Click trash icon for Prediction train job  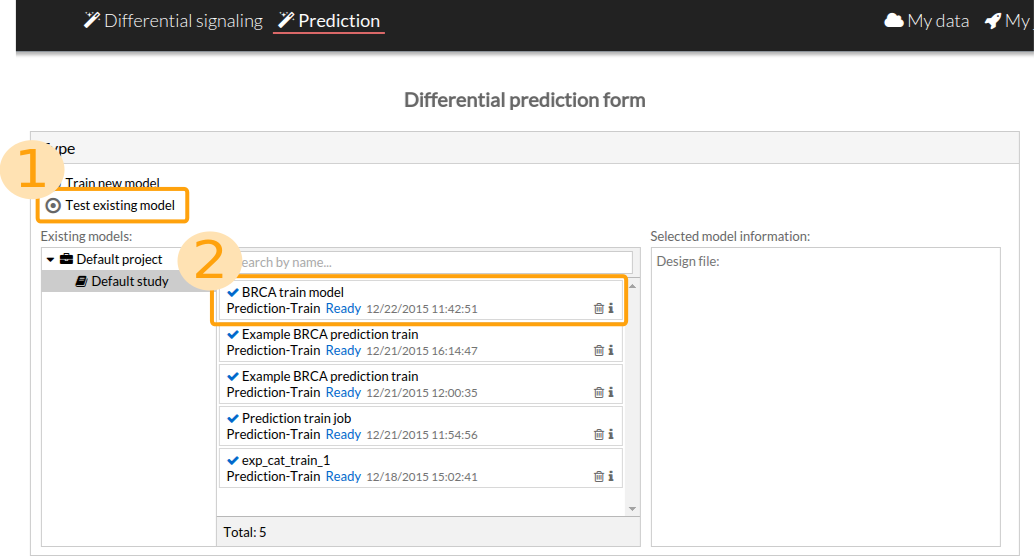(598, 435)
